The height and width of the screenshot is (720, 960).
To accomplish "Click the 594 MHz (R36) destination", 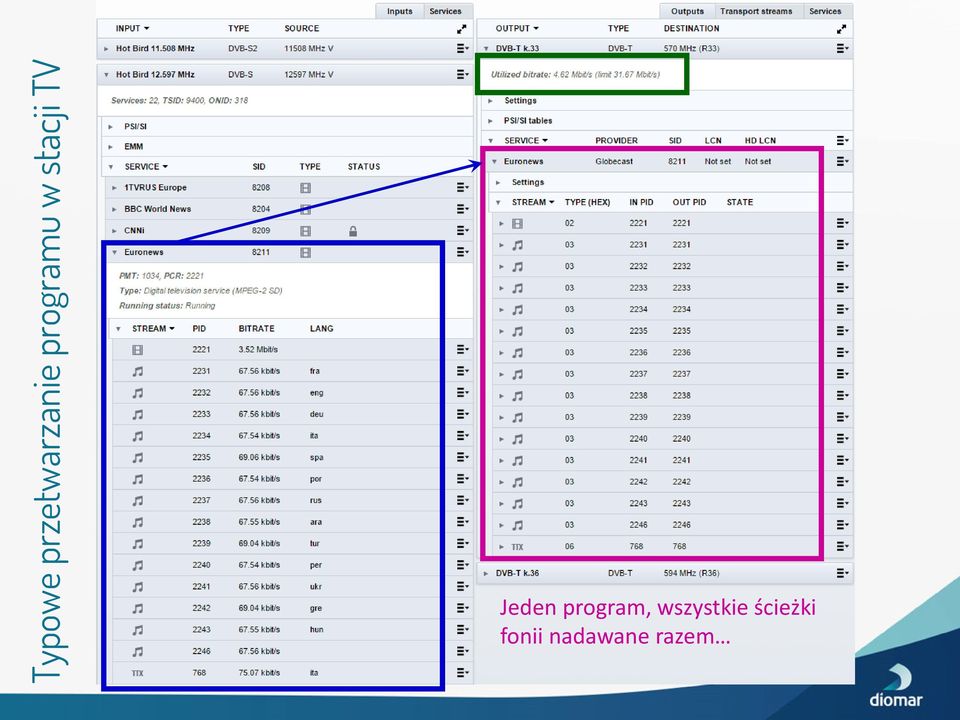I will point(691,573).
